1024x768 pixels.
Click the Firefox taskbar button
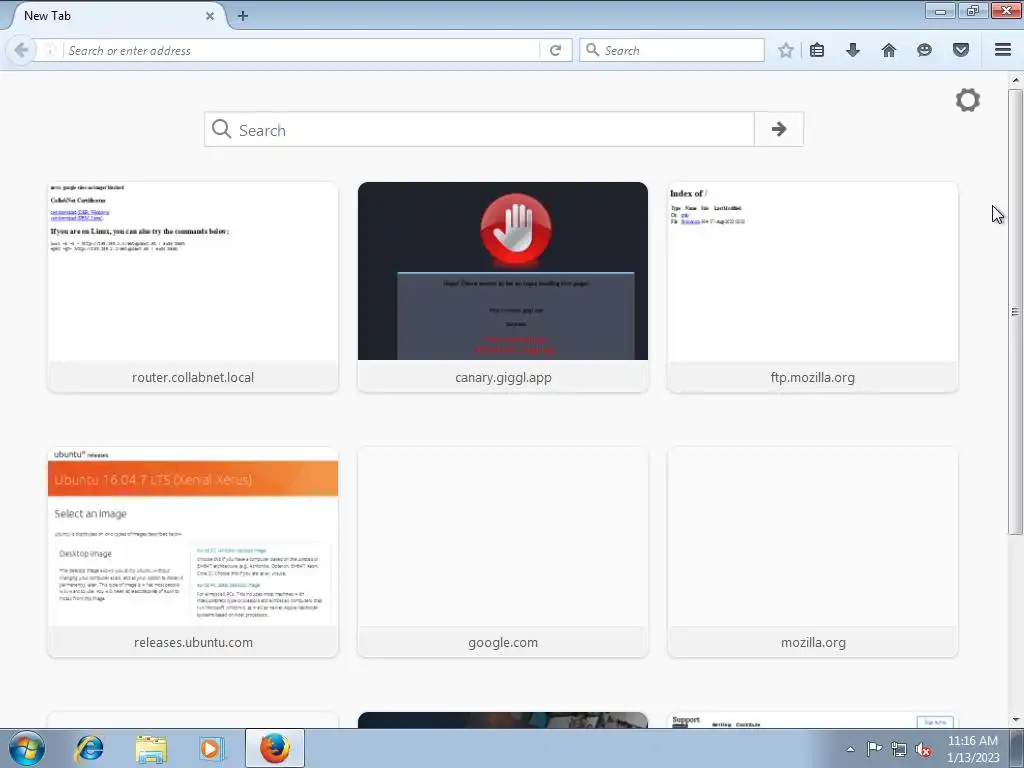tap(275, 748)
